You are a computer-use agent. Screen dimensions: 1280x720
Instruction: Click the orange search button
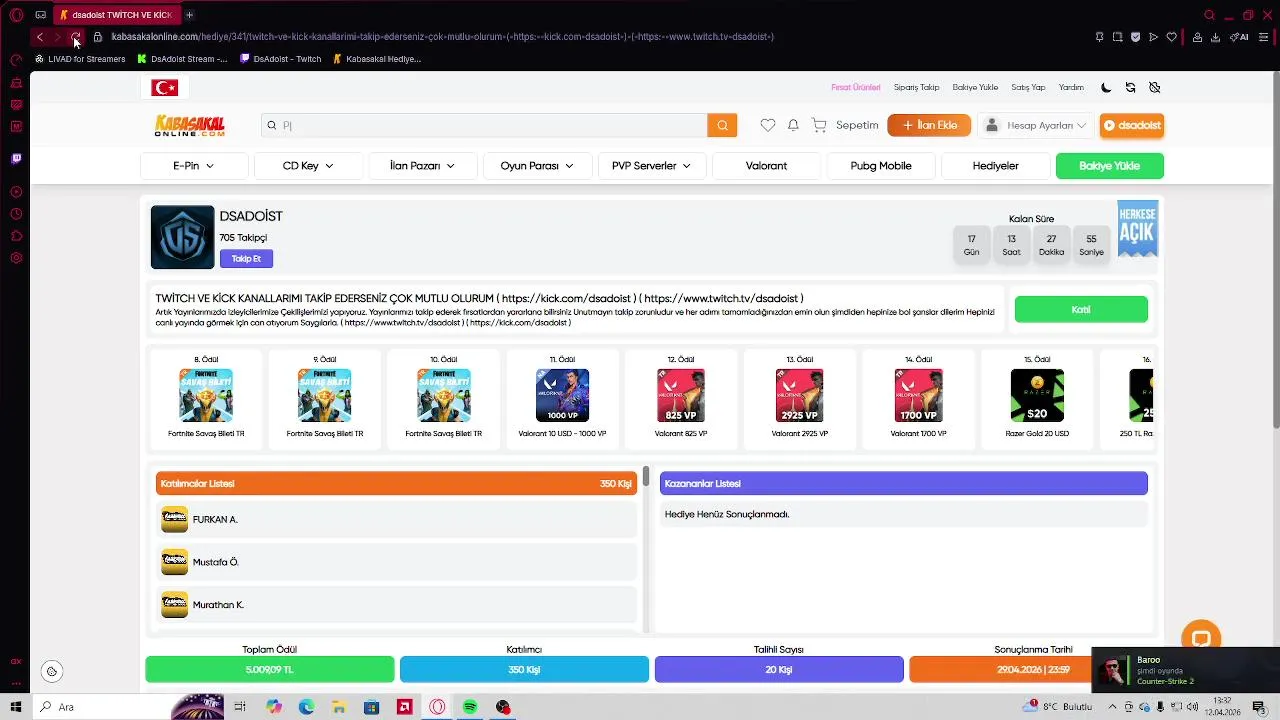pyautogui.click(x=722, y=125)
